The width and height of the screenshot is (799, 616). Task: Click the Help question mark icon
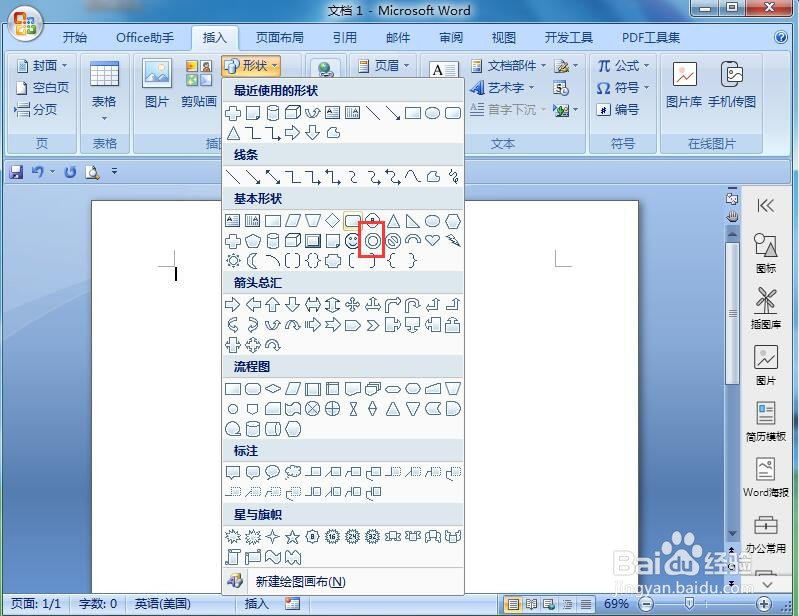pyautogui.click(x=781, y=37)
